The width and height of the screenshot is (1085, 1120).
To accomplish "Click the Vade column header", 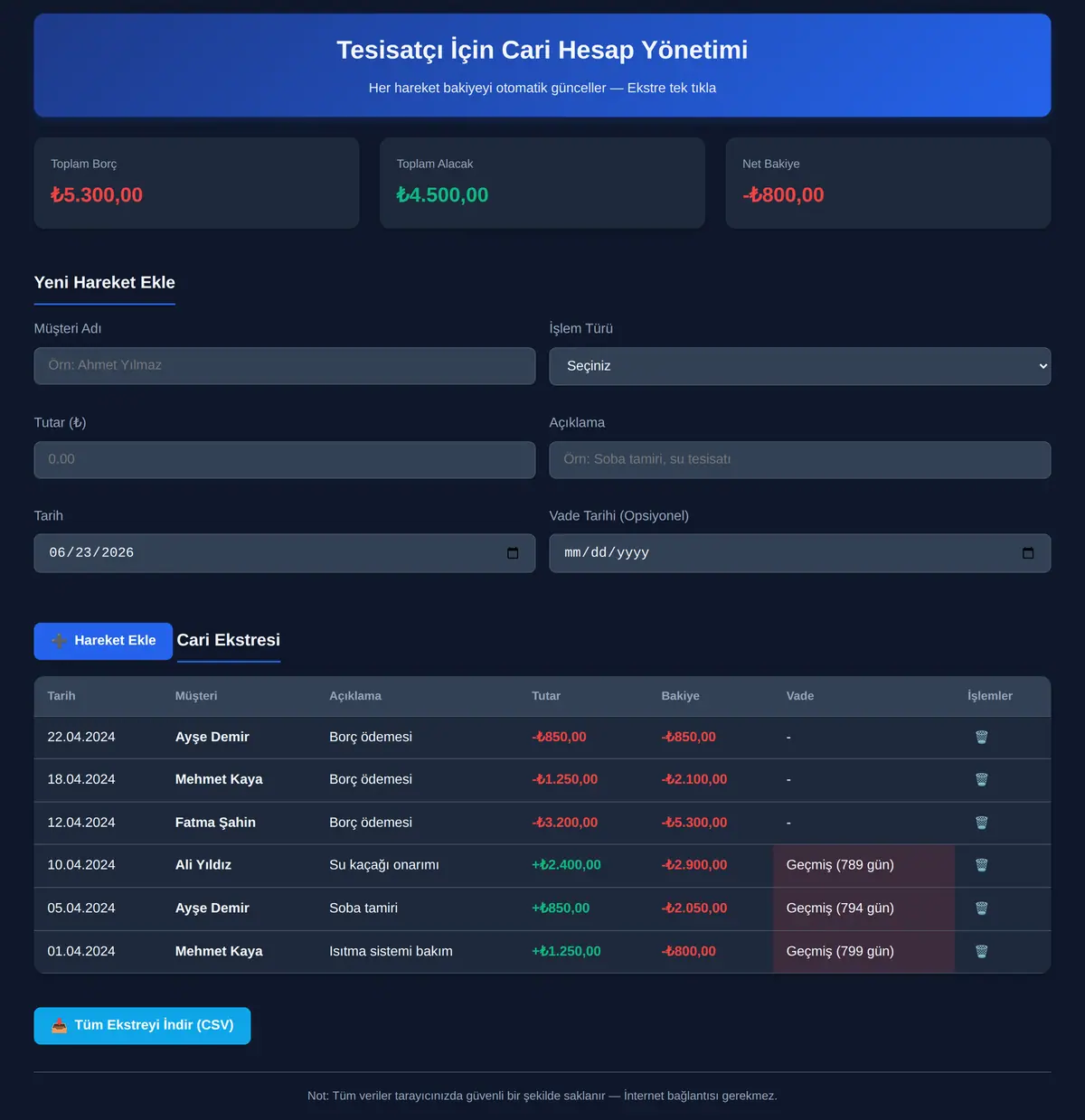I will click(800, 696).
